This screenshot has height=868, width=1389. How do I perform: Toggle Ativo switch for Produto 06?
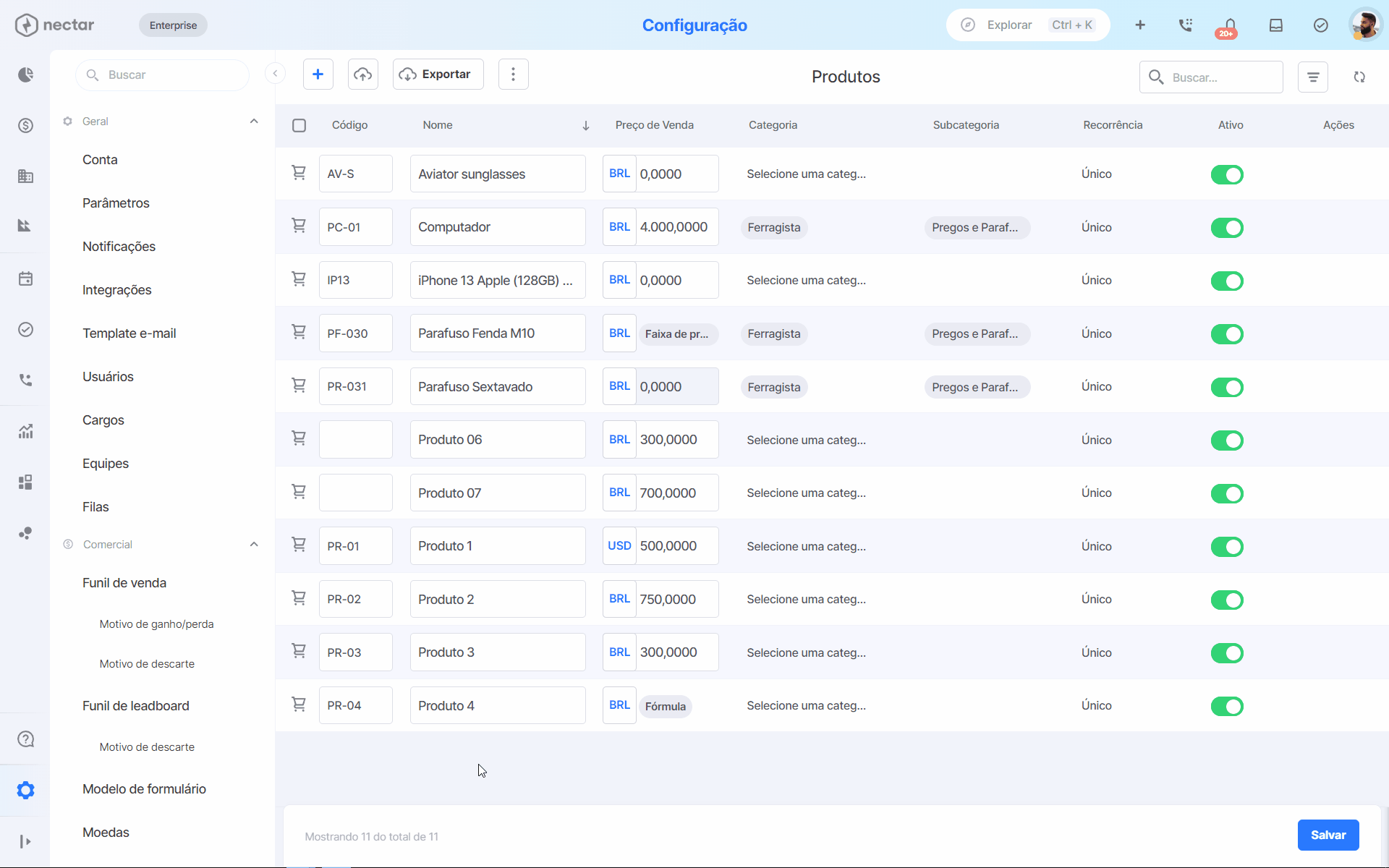click(x=1227, y=441)
